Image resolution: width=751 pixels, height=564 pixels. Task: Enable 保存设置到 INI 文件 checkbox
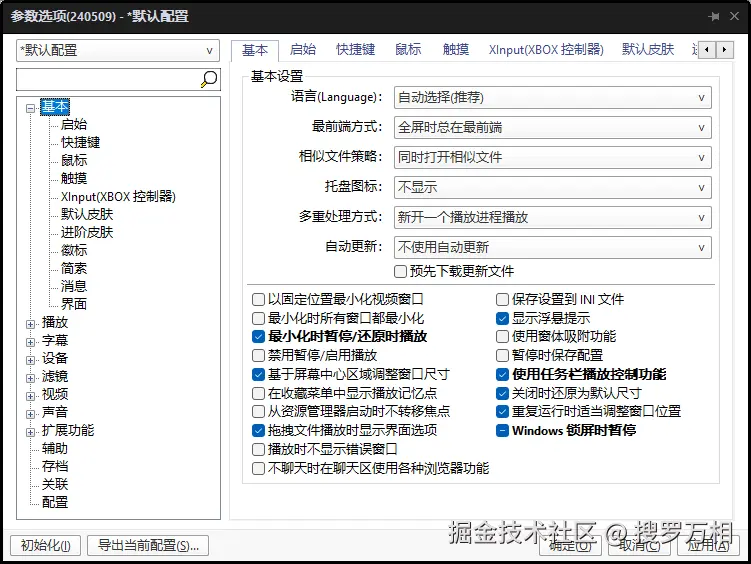coord(502,300)
